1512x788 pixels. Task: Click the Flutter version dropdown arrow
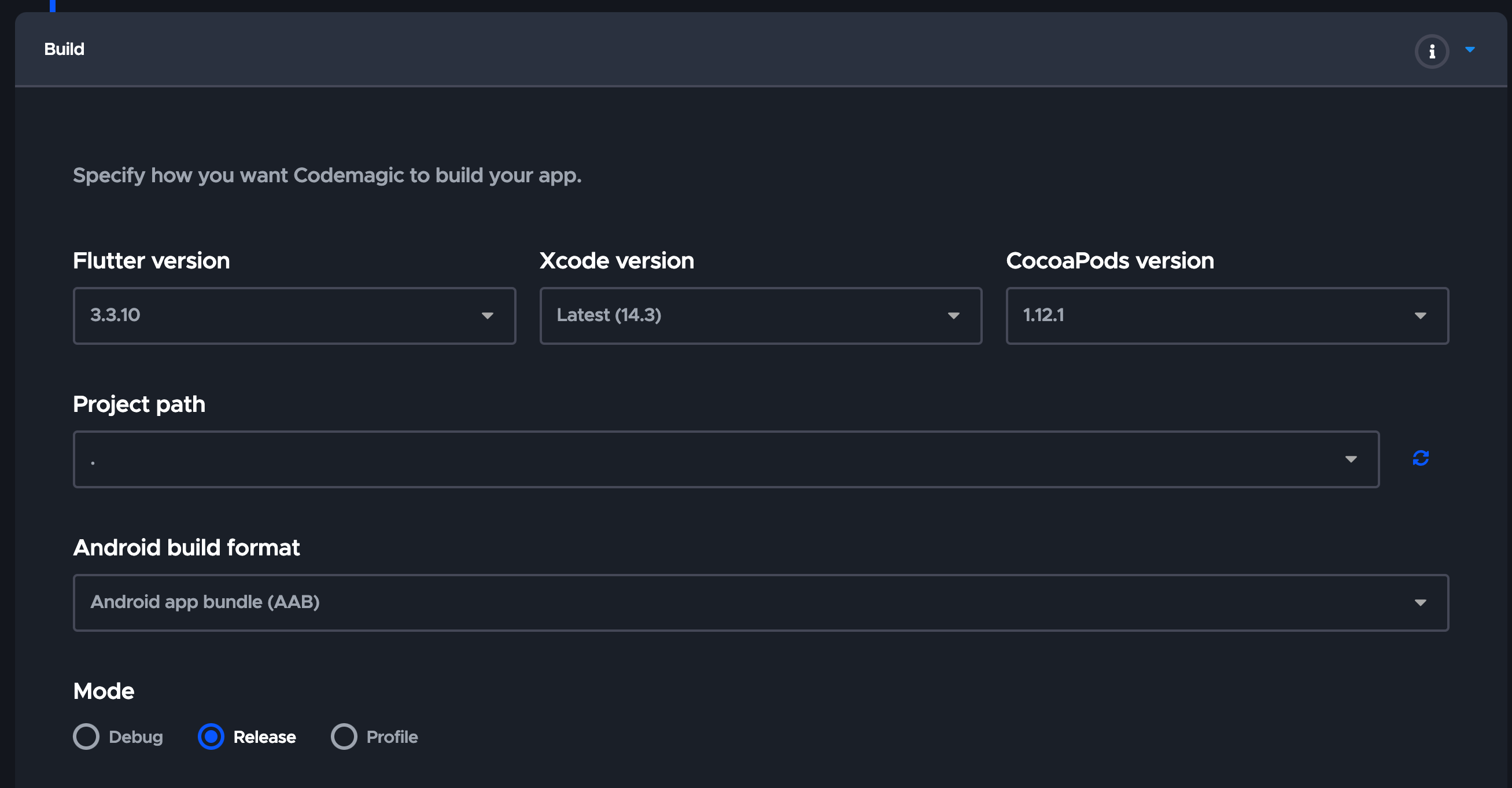click(487, 316)
